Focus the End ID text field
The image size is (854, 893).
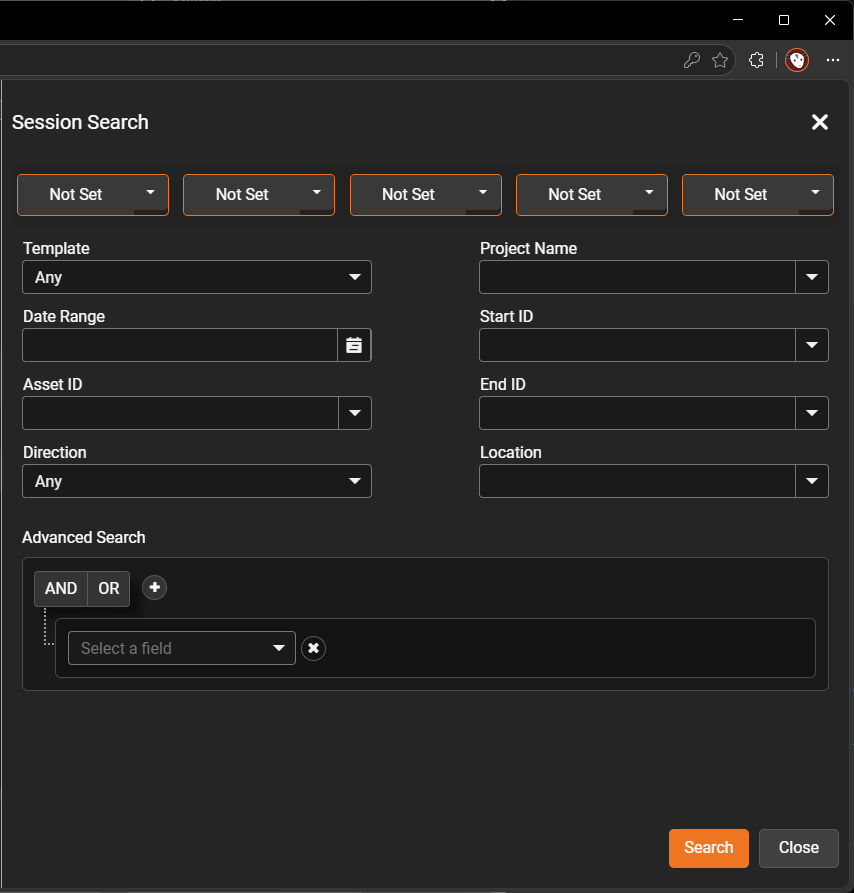637,413
